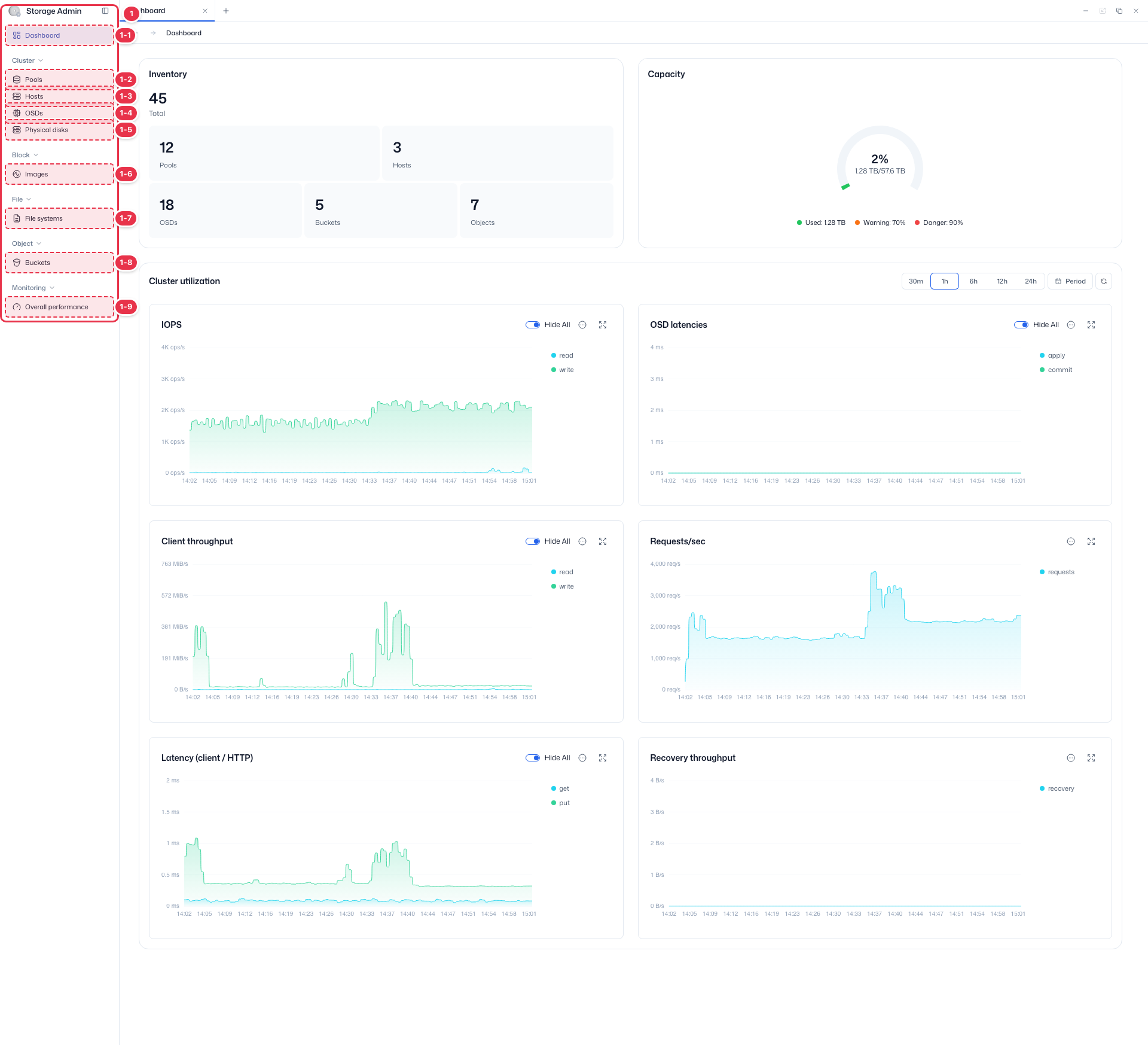Expand Latency (client / HTTP) chart fullscreen
This screenshot has width=1148, height=1045.
(603, 758)
